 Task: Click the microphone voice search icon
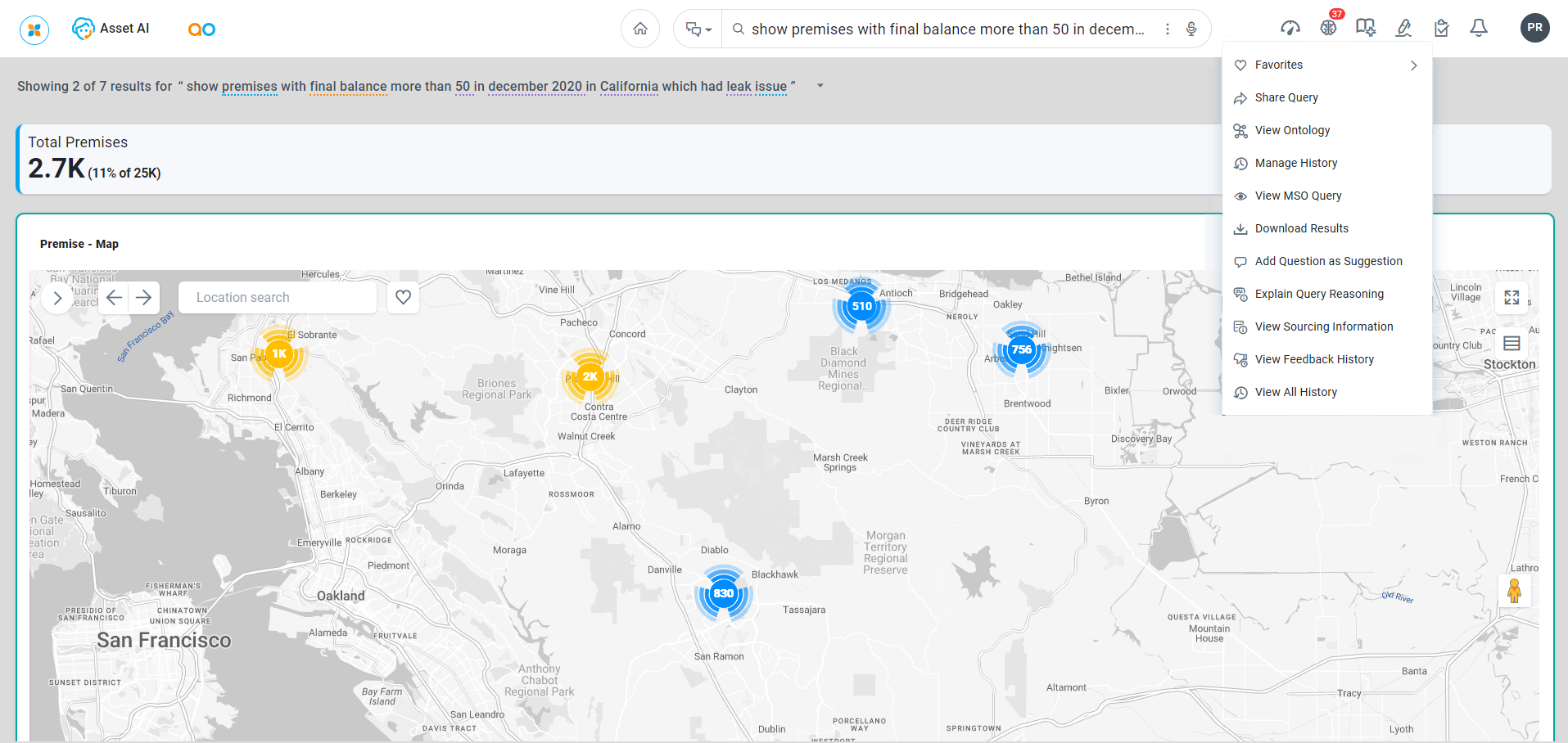click(x=1191, y=29)
